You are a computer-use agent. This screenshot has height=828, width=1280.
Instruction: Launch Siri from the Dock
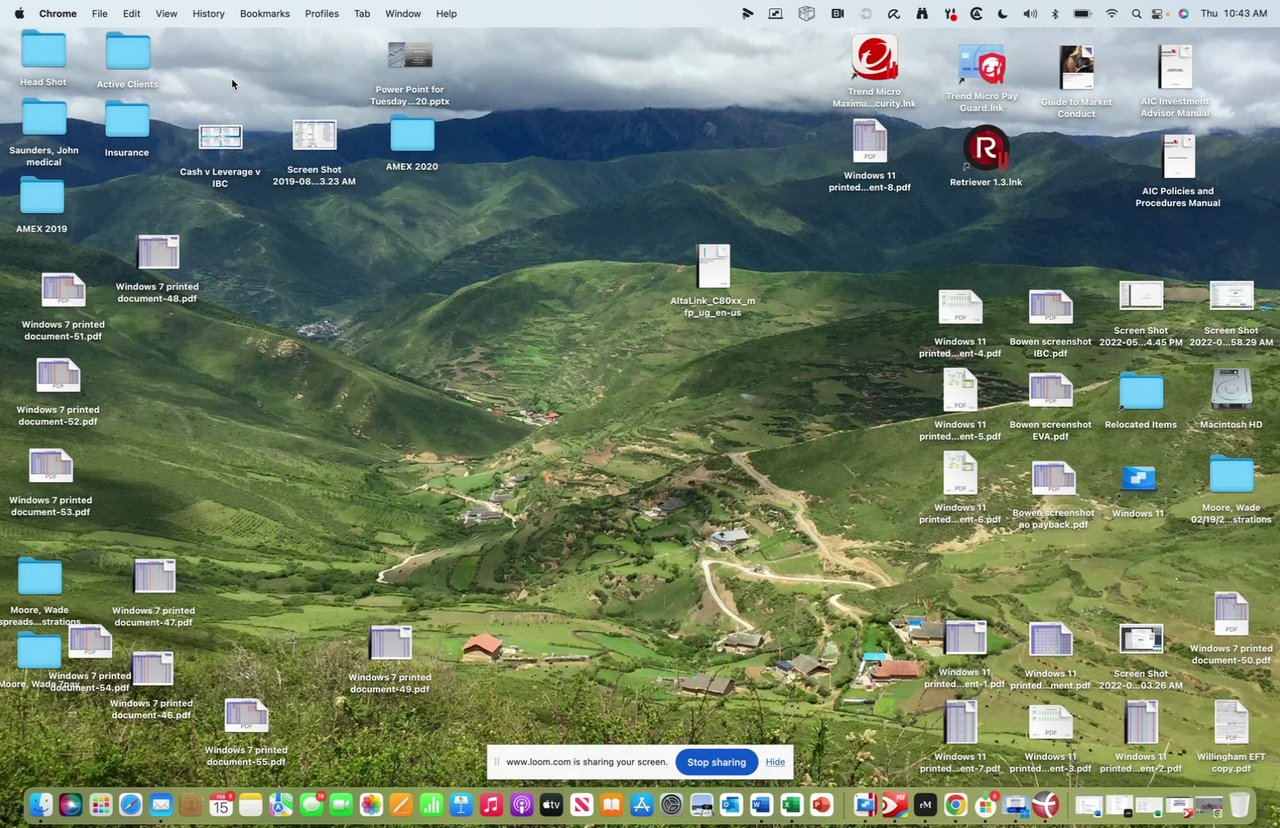point(70,804)
